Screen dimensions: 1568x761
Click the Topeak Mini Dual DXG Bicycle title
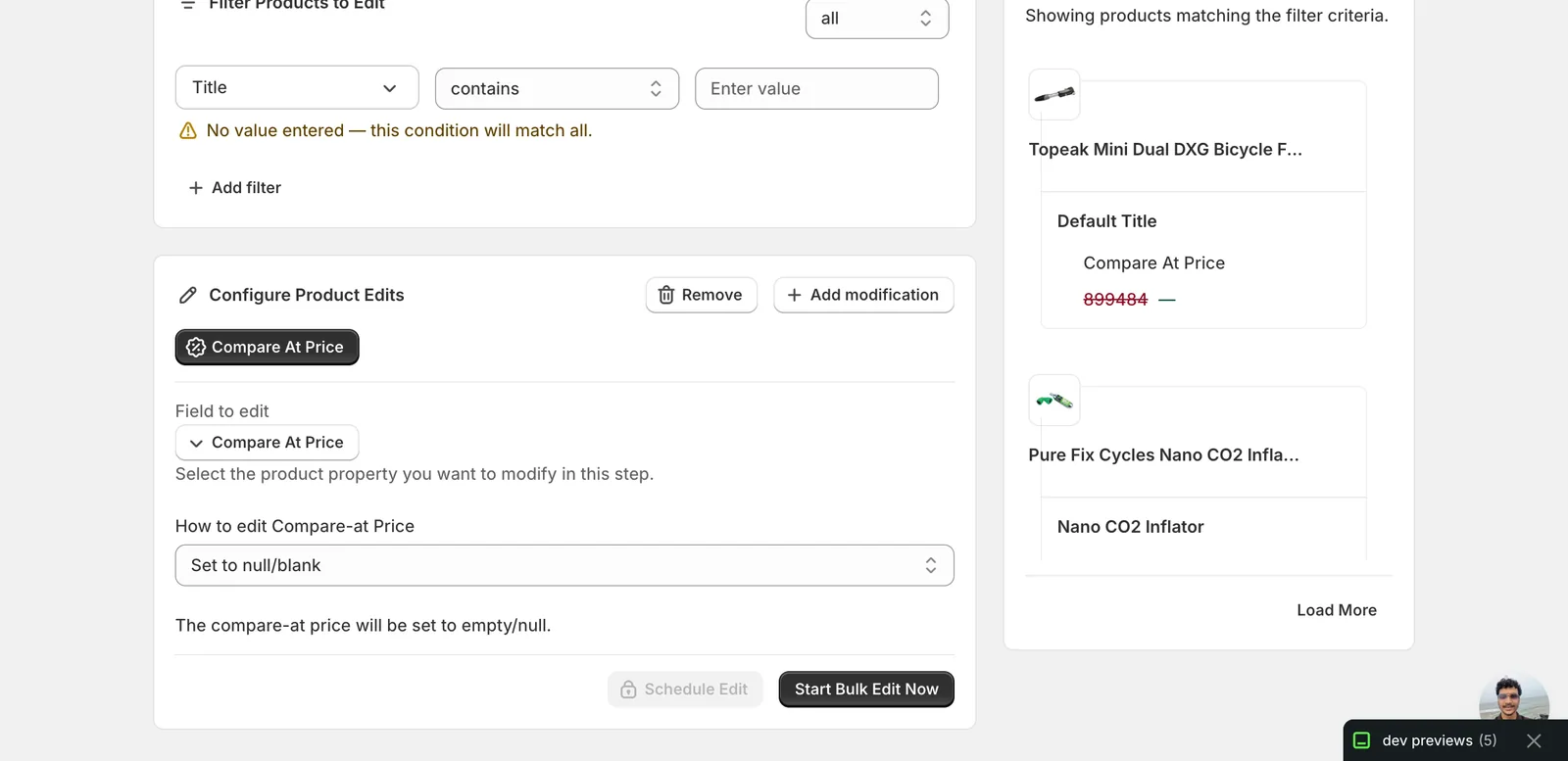(x=1165, y=149)
